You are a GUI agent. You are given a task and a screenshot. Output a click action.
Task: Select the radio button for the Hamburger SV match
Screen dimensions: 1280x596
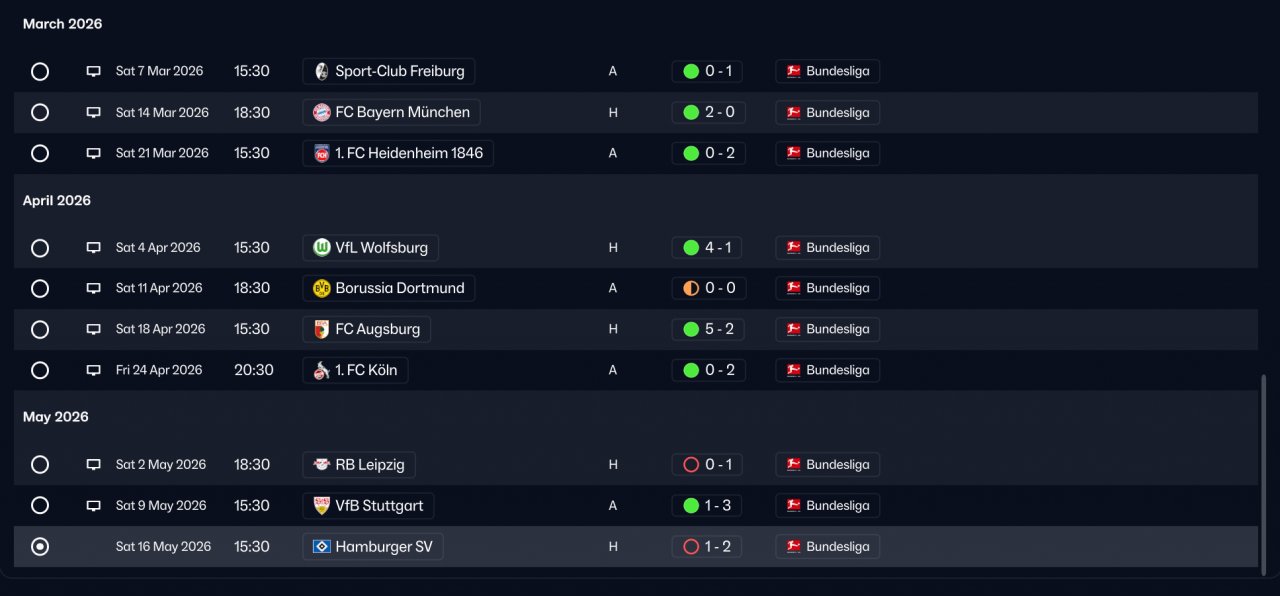[x=40, y=547]
